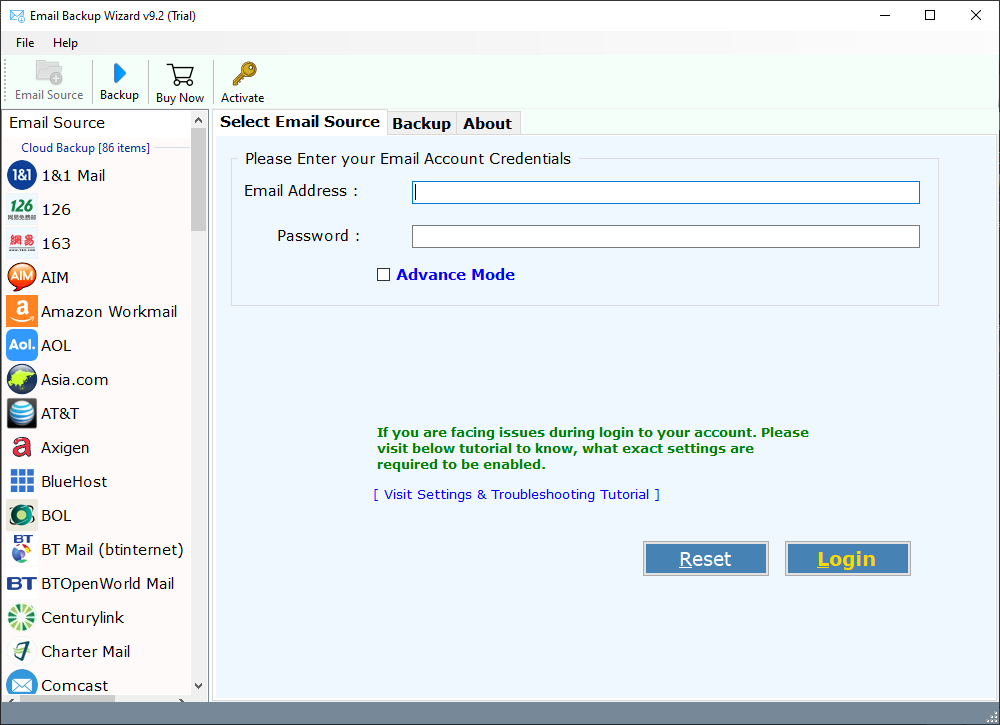Image resolution: width=1000 pixels, height=725 pixels.
Task: Select the 'BlueHost' list entry text
Action: click(74, 481)
